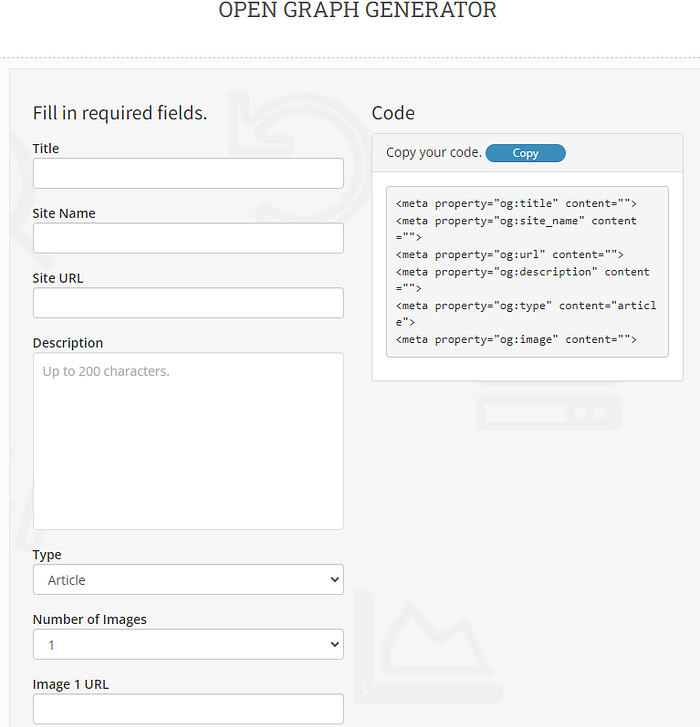Click the Code section heading
700x727 pixels.
click(393, 113)
